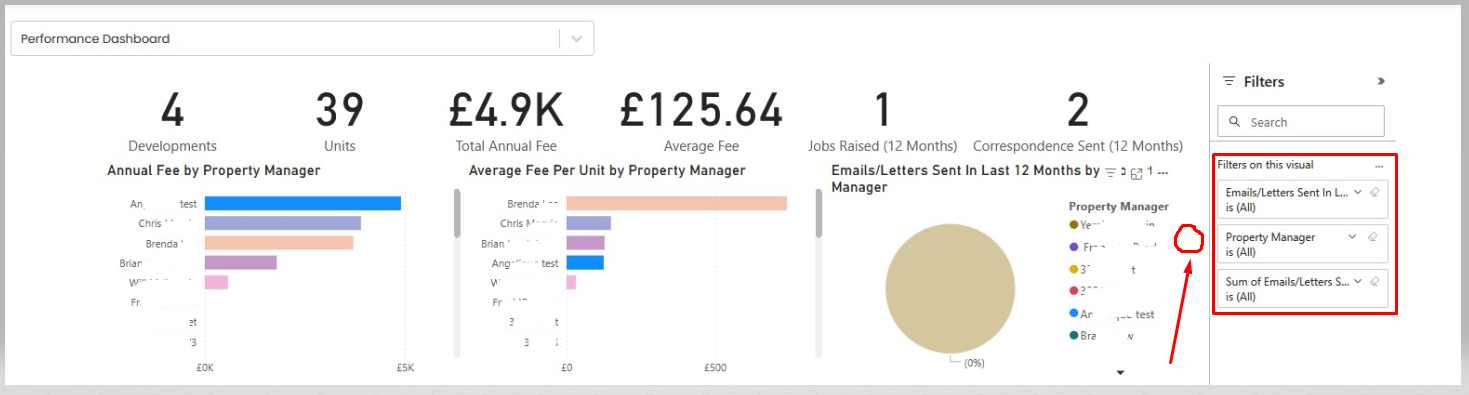Open the Performance Dashboard dropdown
Image resolution: width=1469 pixels, height=395 pixels.
pos(577,39)
